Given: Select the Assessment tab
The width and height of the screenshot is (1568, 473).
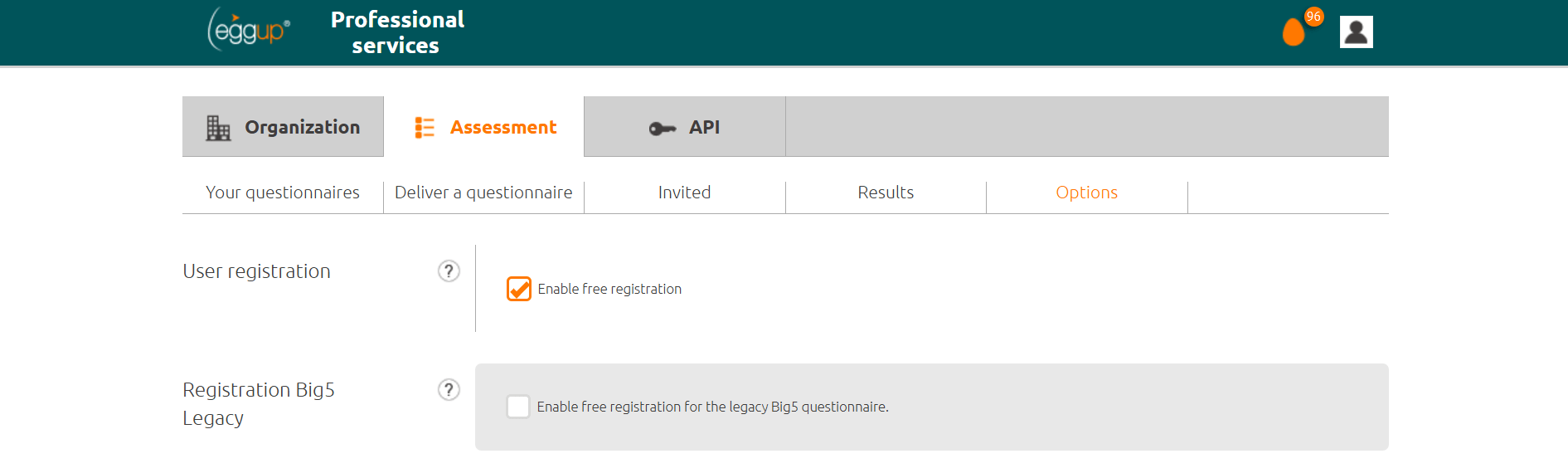Looking at the screenshot, I should (x=484, y=127).
